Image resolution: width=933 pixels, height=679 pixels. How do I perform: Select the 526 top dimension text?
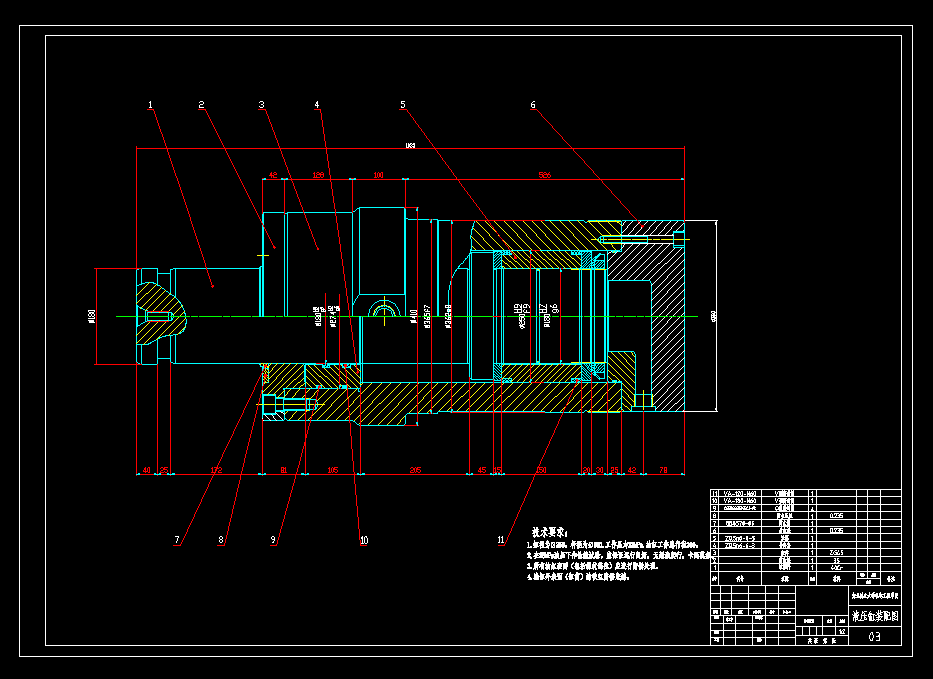(x=544, y=175)
